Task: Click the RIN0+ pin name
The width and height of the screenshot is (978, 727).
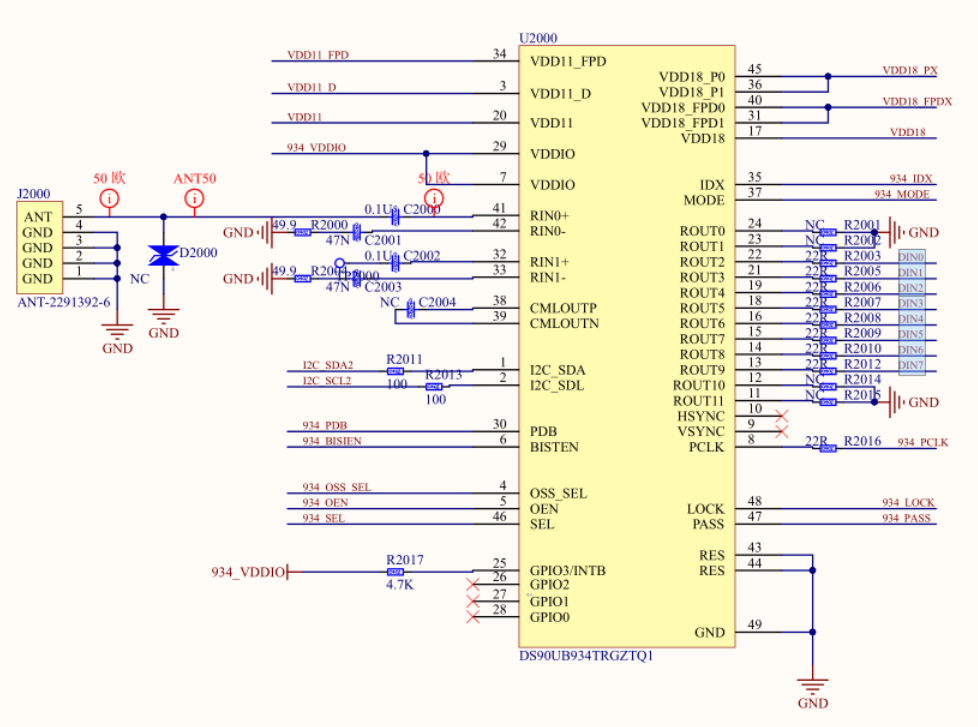Action: click(x=549, y=216)
